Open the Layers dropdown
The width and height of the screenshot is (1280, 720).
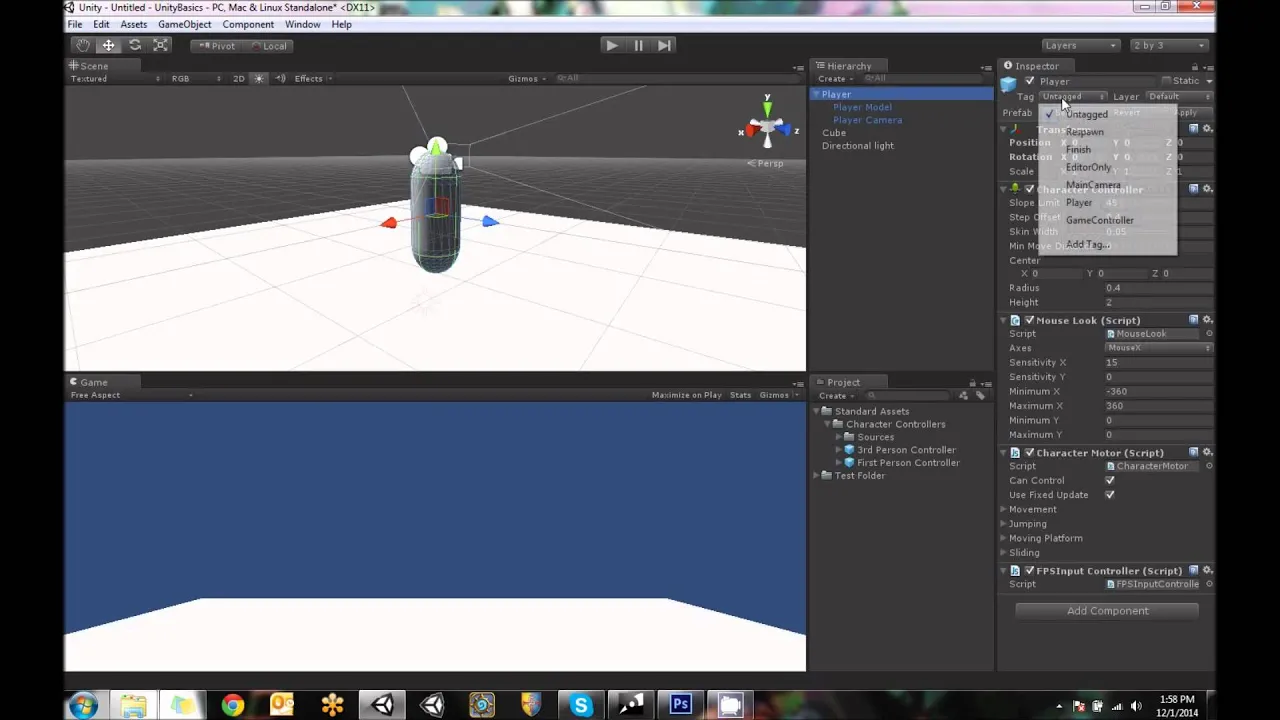[1079, 45]
